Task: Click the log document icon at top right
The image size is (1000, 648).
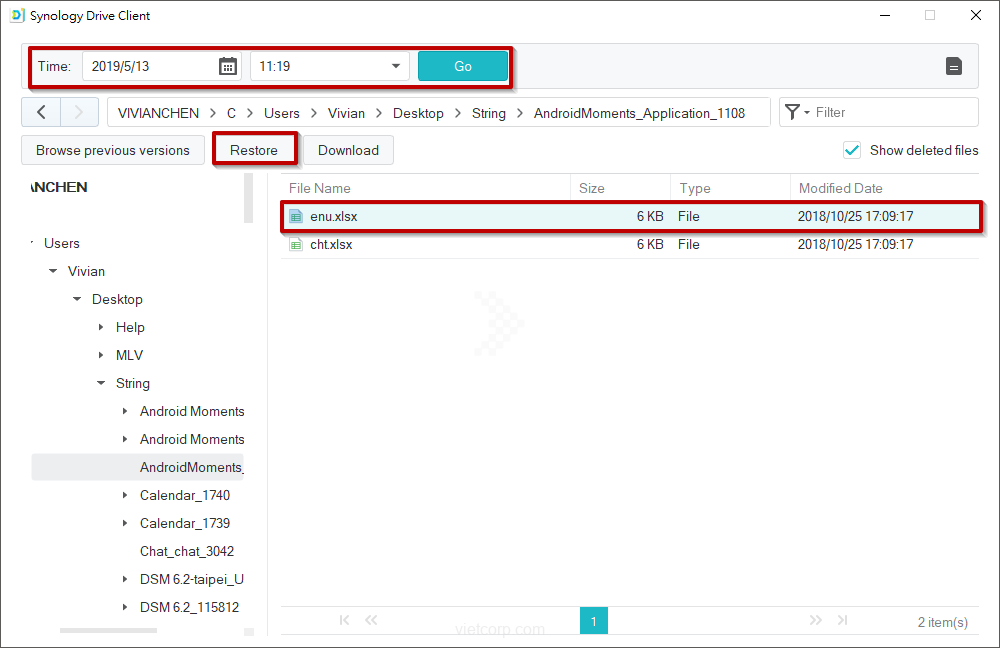Action: click(x=954, y=67)
